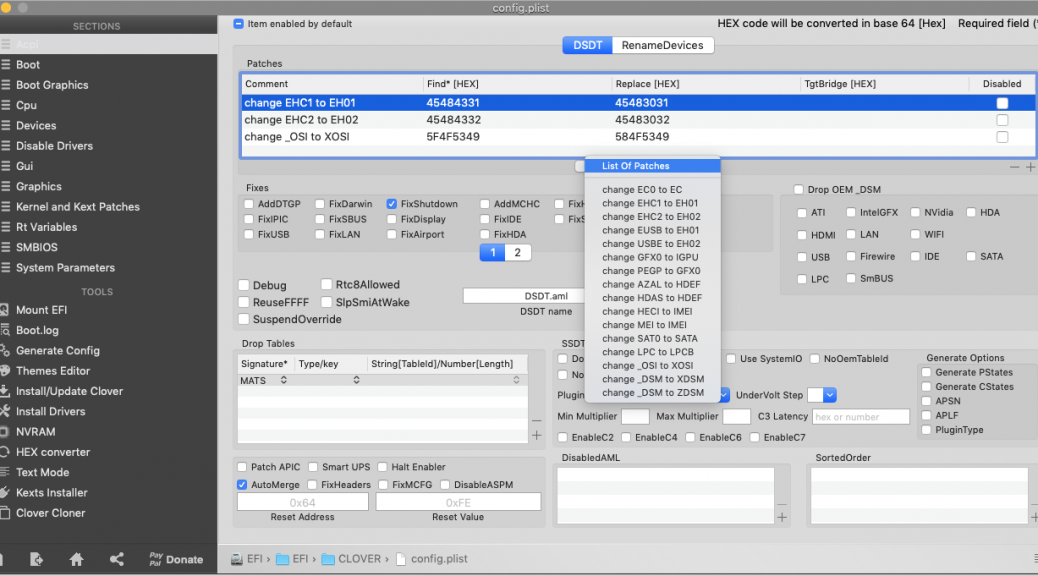Image resolution: width=1038 pixels, height=576 pixels.
Task: Remove DisabledAML entry with minus
Action: 782,504
